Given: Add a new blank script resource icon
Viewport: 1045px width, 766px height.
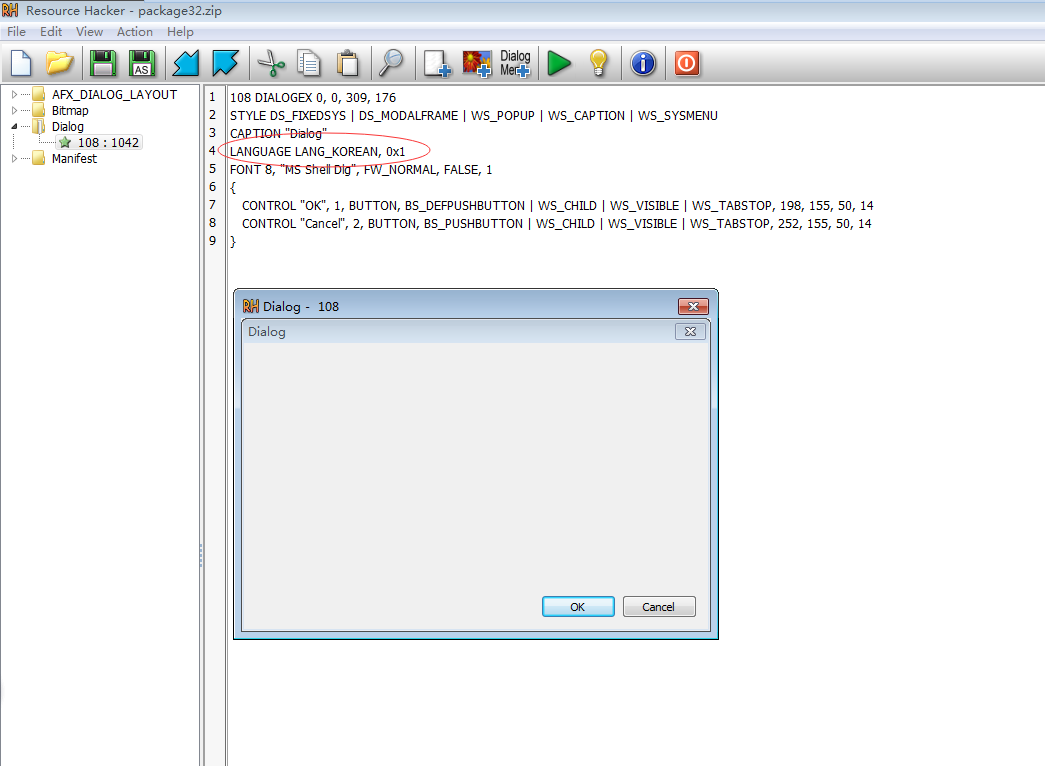Looking at the screenshot, I should [x=437, y=63].
